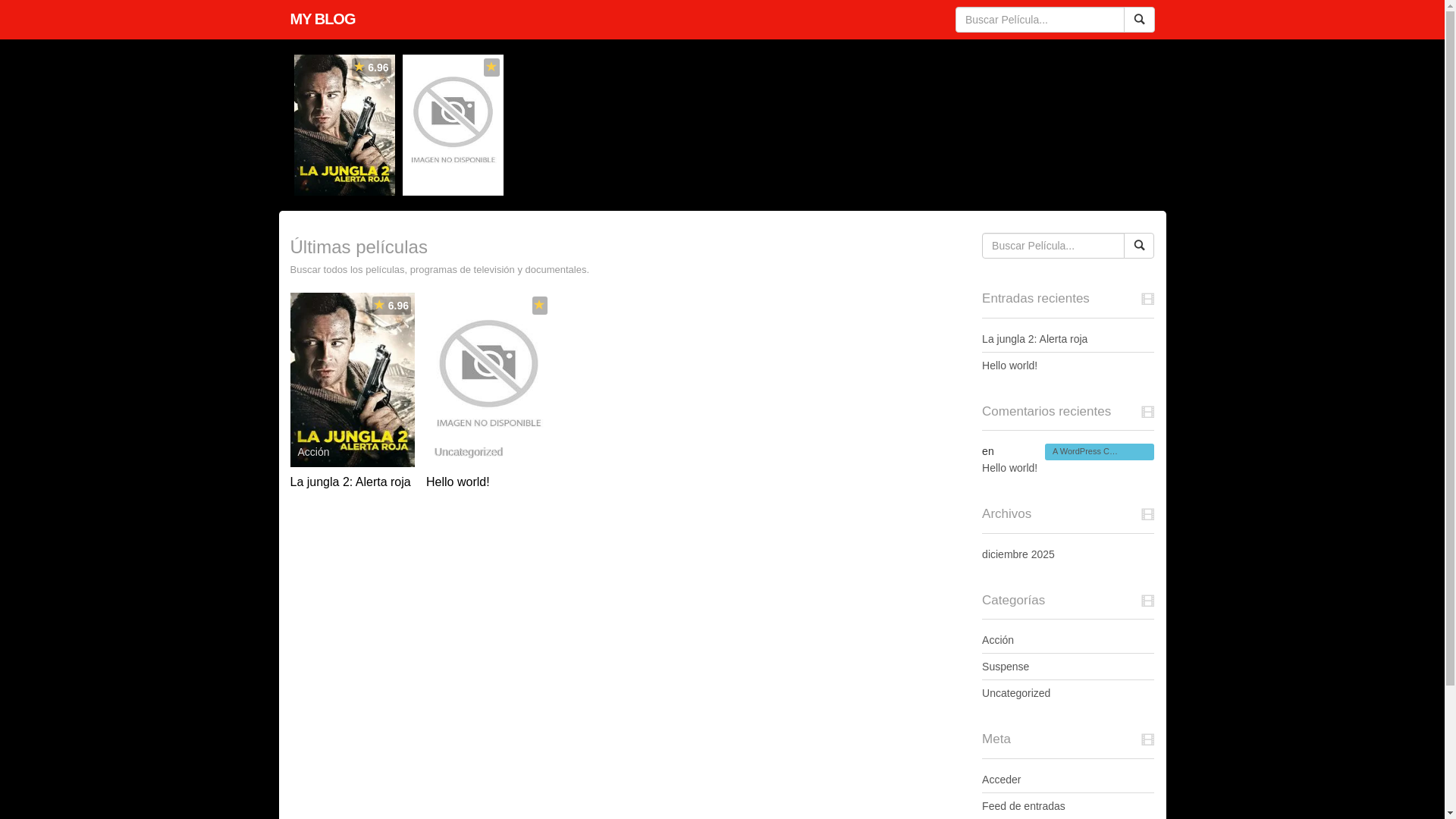Click the film icon beside Meta
This screenshot has width=1456, height=819.
(x=1147, y=739)
